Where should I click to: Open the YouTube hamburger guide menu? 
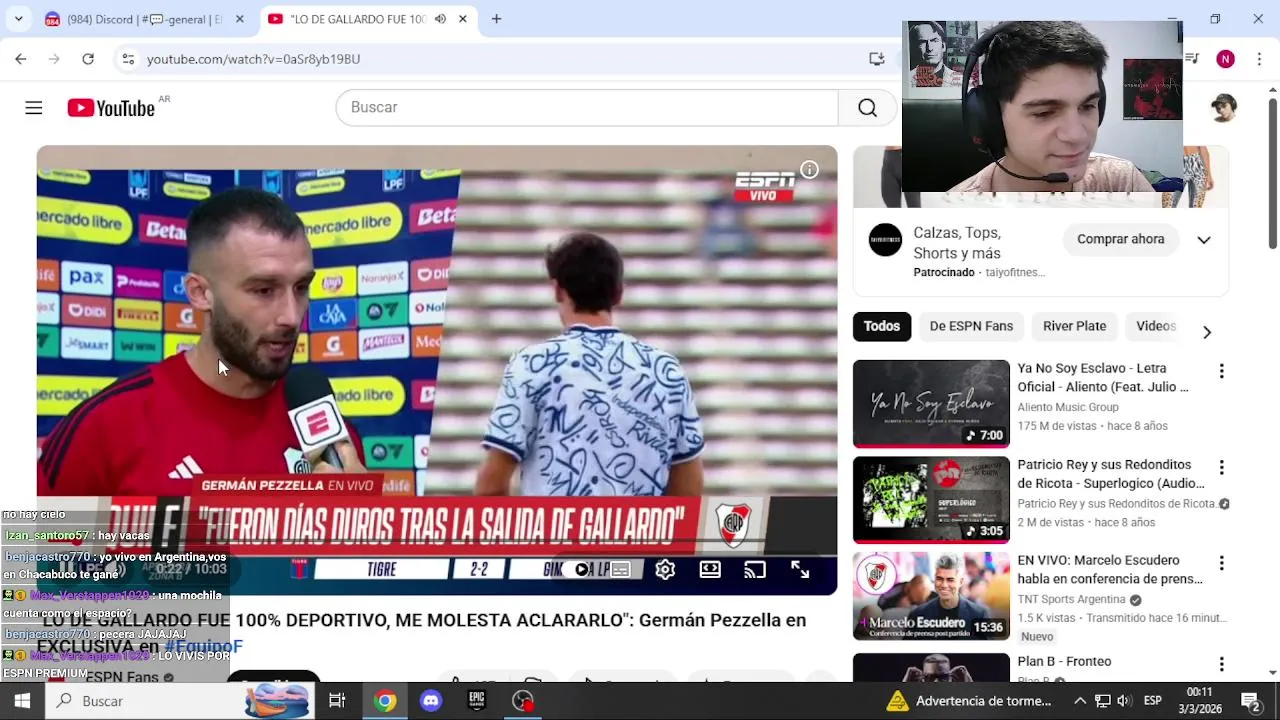pos(34,108)
